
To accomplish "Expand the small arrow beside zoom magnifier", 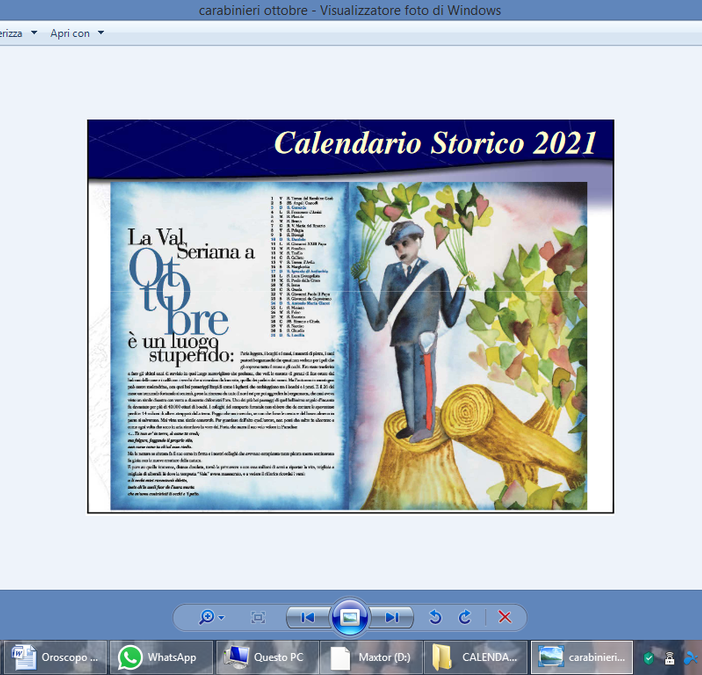I will tap(221, 618).
